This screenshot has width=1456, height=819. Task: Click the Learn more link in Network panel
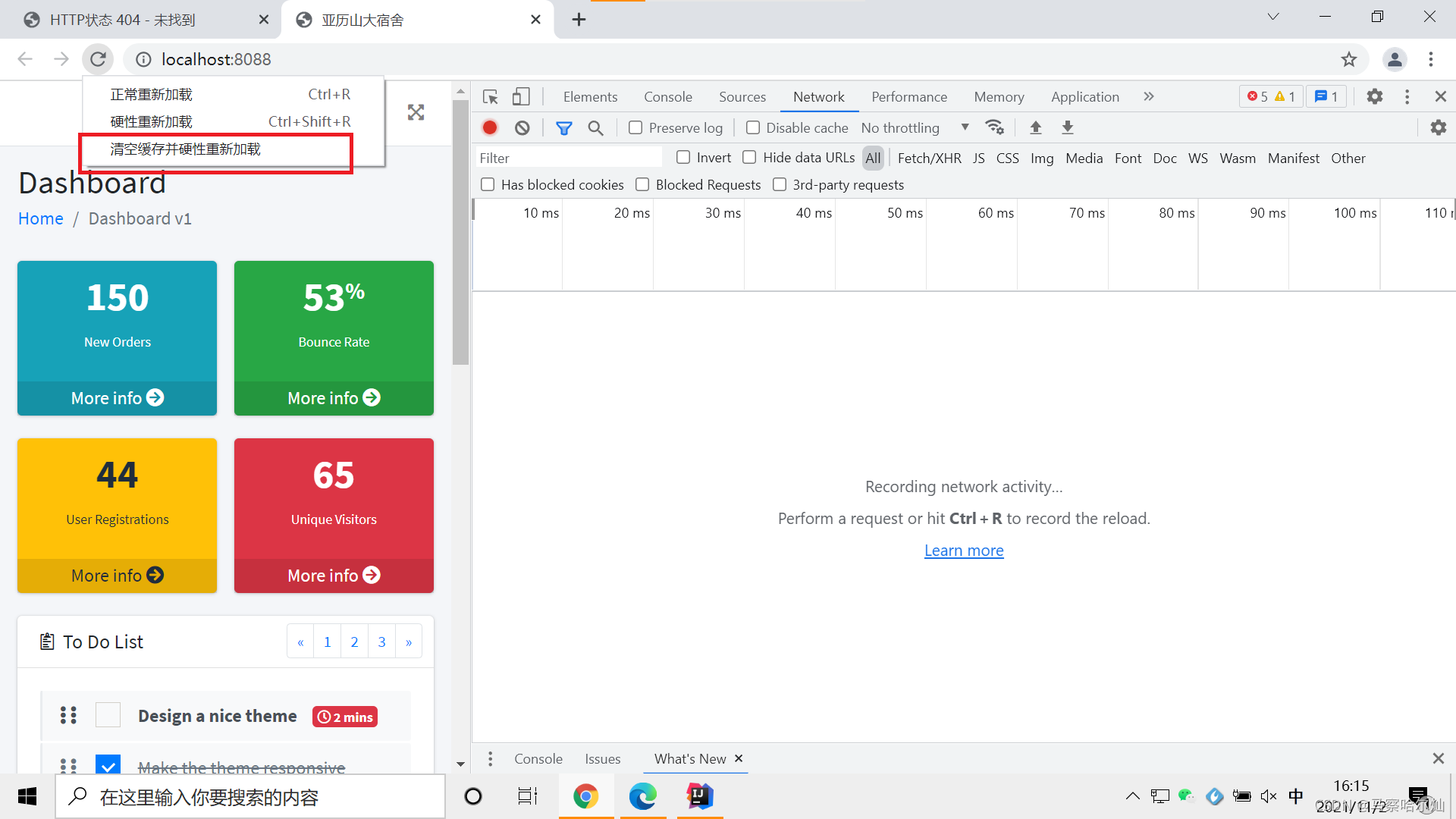(964, 550)
